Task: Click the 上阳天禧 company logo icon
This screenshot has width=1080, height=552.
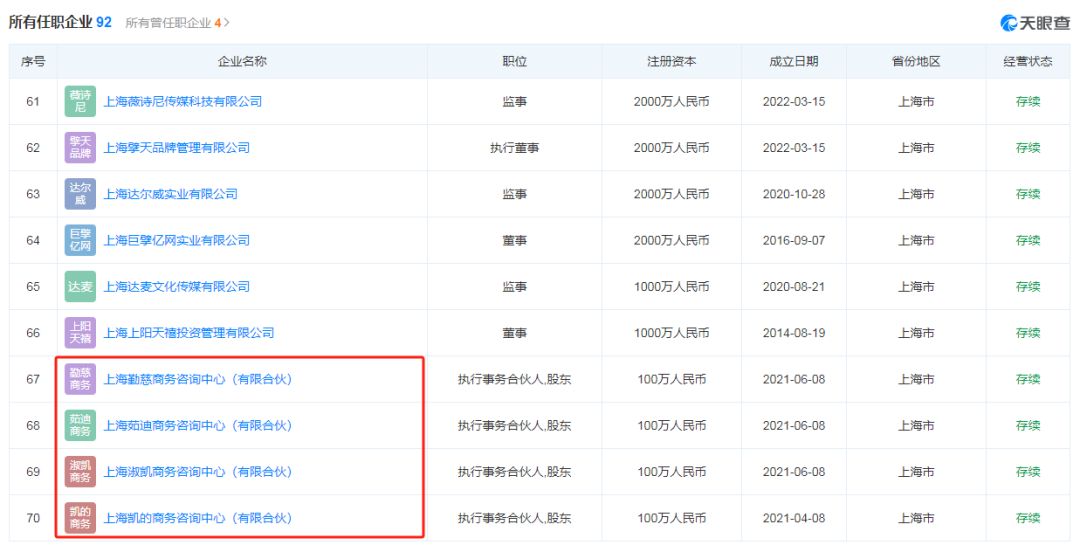Action: [x=80, y=332]
